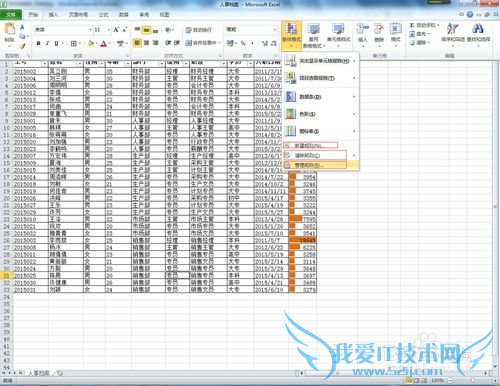
Task: Toggle Underline formatting
Action: [x=56, y=43]
